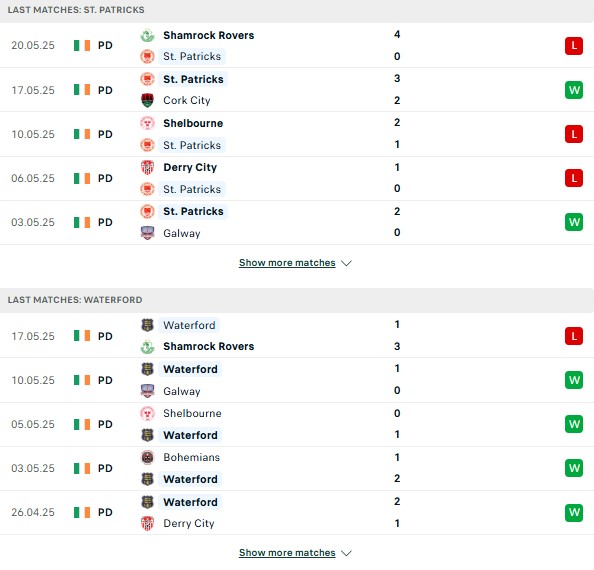Expand more matches under Waterford section
This screenshot has width=594, height=570.
tap(287, 553)
